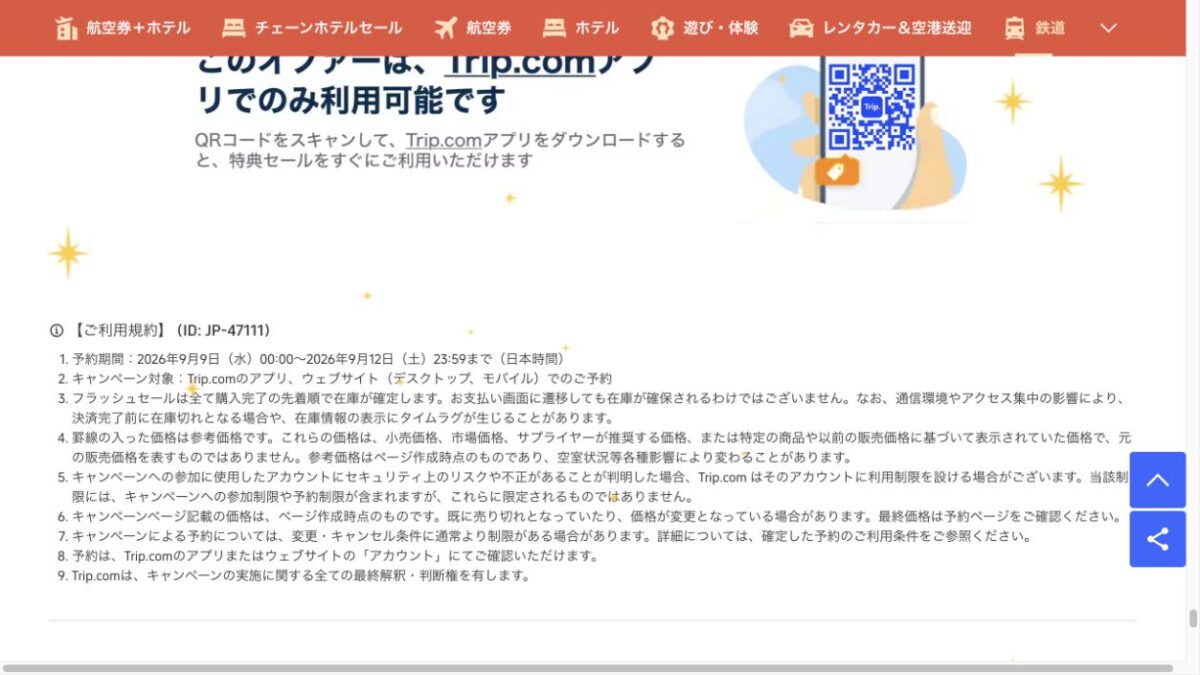Click term 4 about 罫線の入った価格

599,447
